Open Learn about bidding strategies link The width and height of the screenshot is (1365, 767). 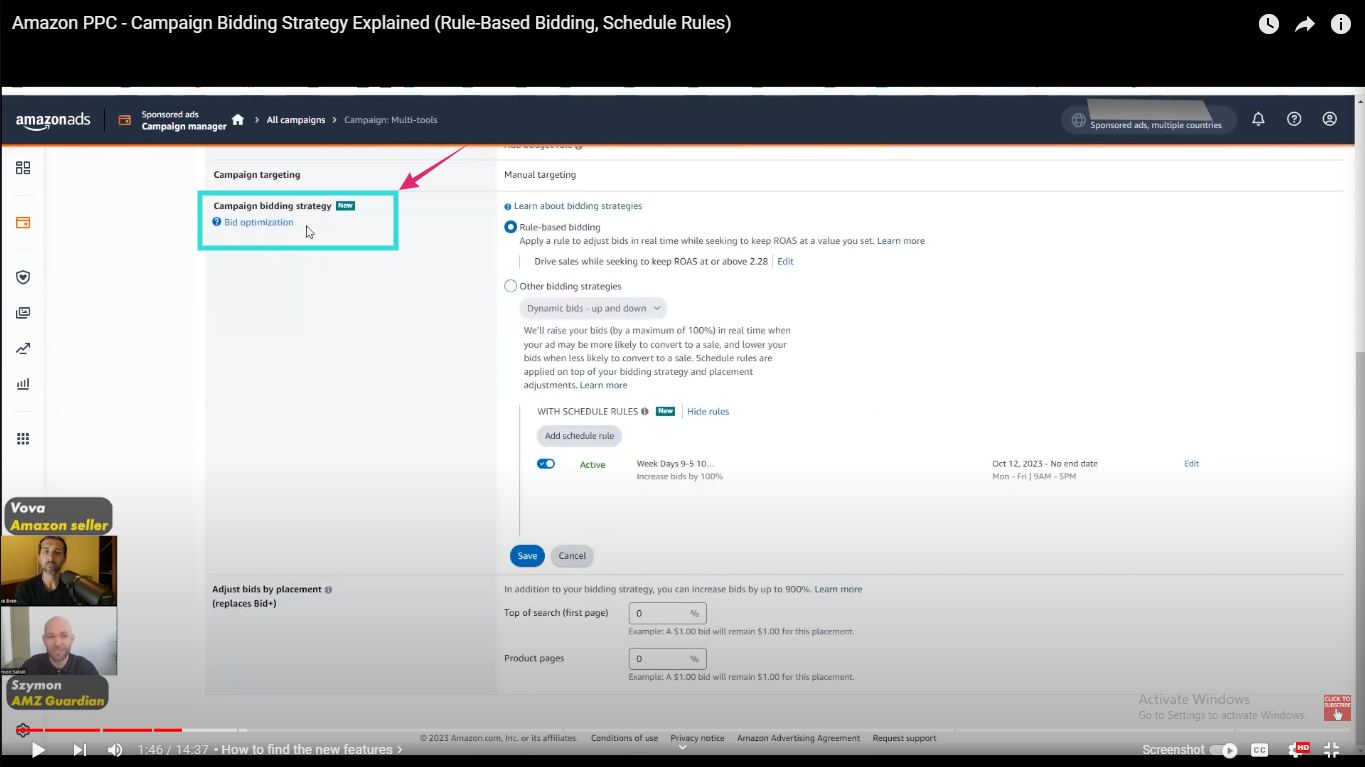578,206
